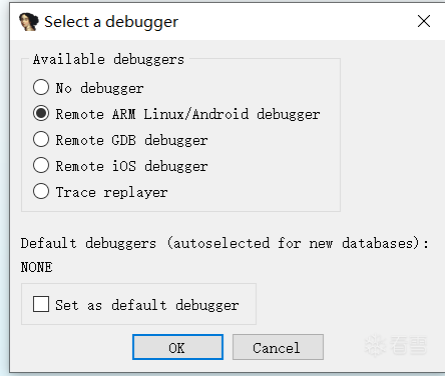Screen dimensions: 445x376
Task: Dismiss dialog using the Cancel button
Action: 278,347
